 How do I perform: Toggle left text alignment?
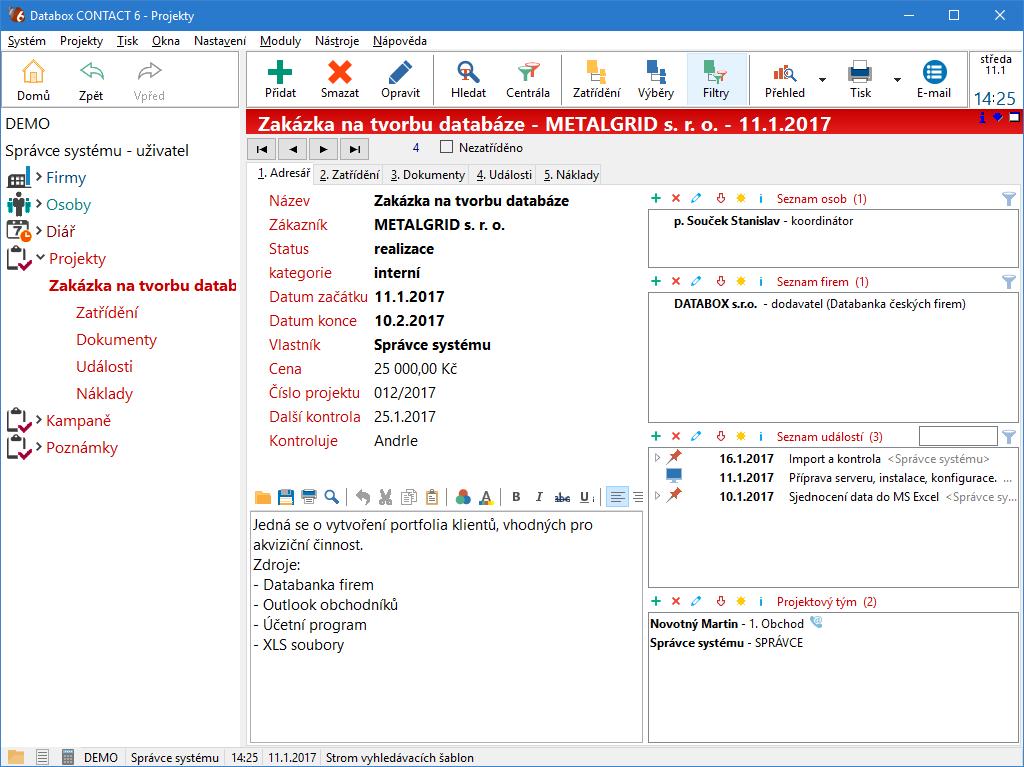(x=616, y=497)
